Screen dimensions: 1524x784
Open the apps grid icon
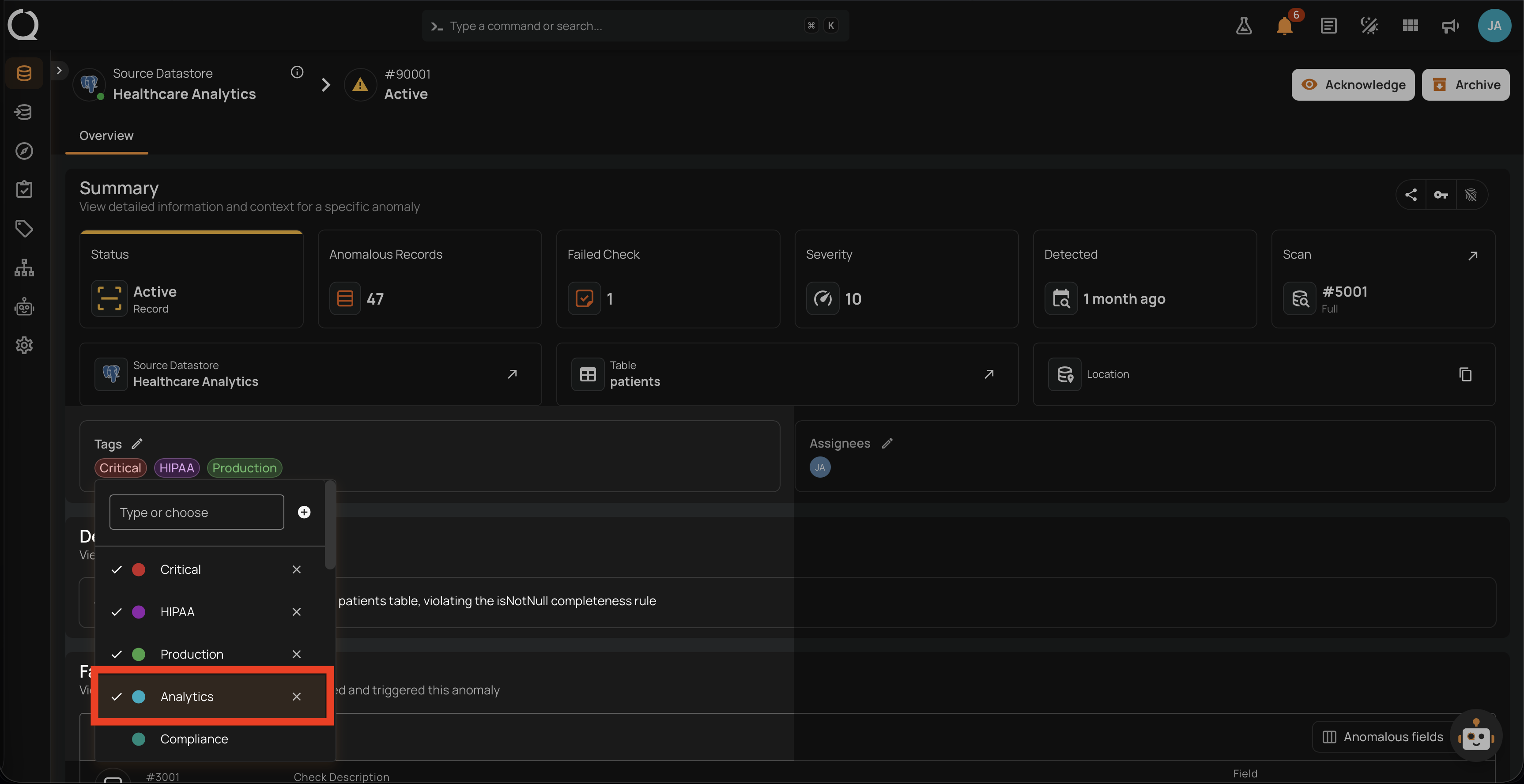click(1410, 26)
